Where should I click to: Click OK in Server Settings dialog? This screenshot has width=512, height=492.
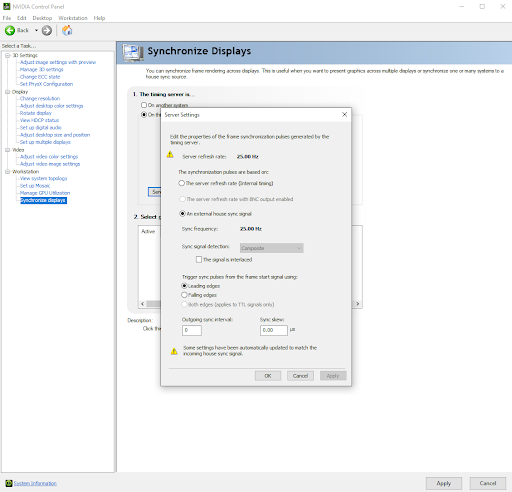click(268, 376)
